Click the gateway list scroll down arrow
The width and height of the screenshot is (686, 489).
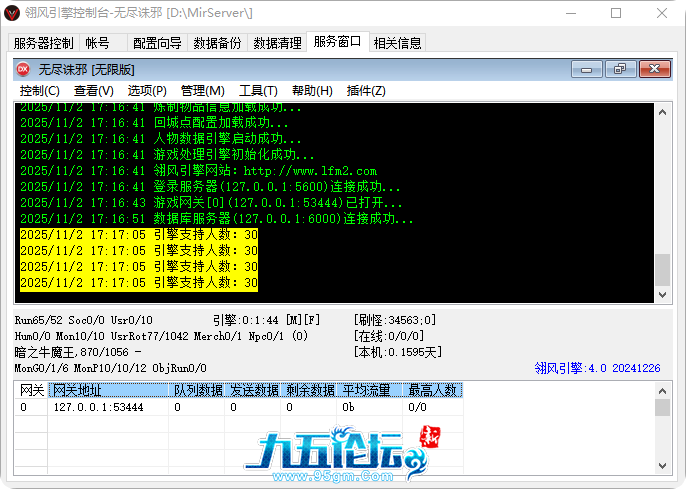pos(662,466)
